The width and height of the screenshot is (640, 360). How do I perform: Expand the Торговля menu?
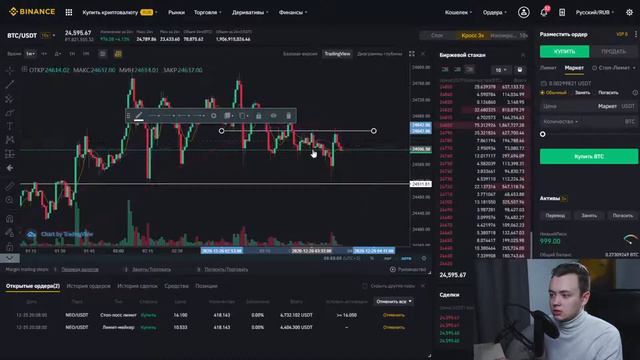[207, 12]
